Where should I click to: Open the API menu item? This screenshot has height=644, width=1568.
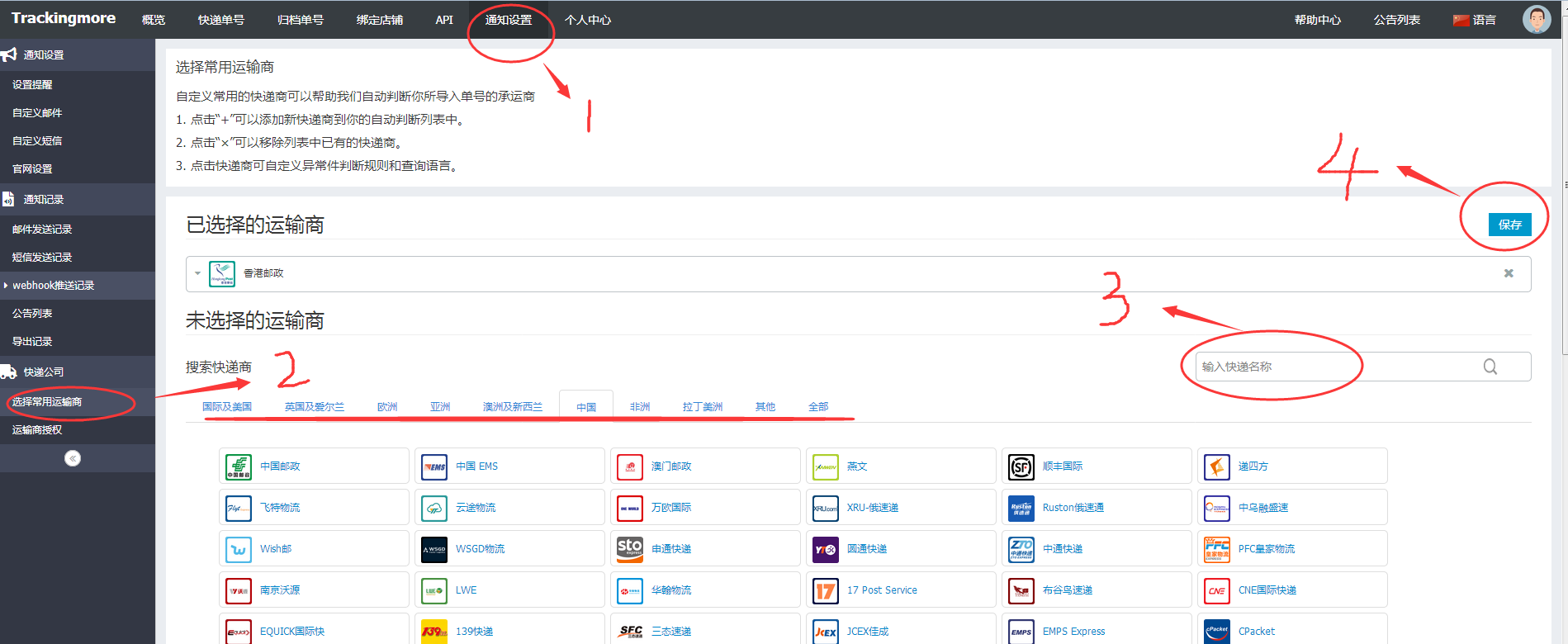[444, 20]
